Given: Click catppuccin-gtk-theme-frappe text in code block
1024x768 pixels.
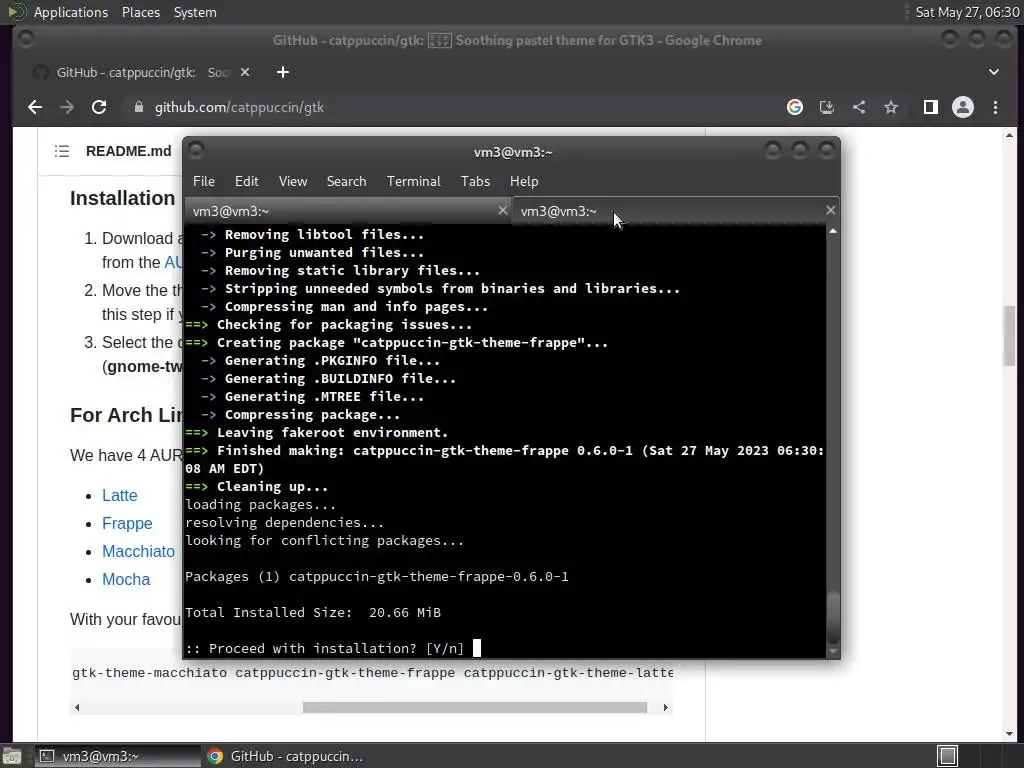Looking at the screenshot, I should [x=345, y=673].
